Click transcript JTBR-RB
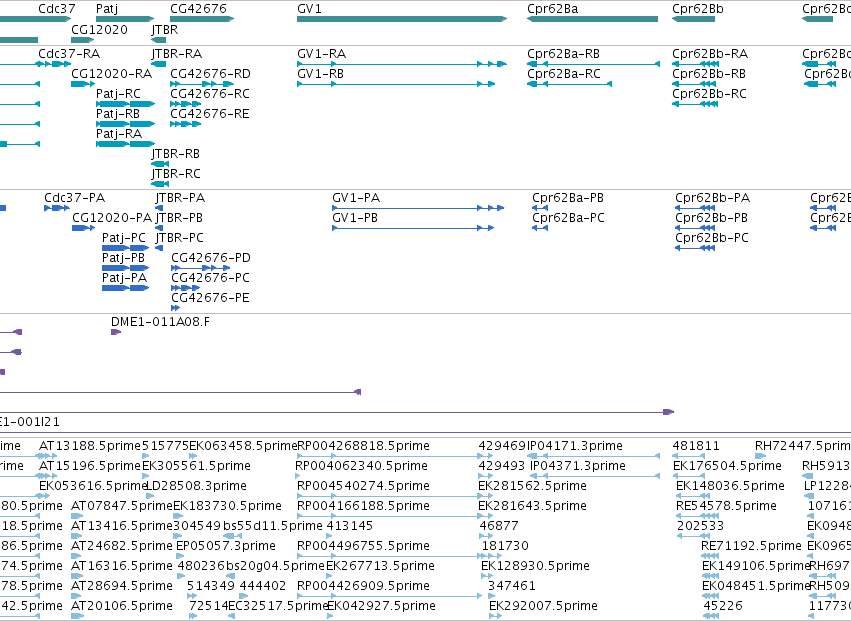The height and width of the screenshot is (621, 851). click(x=175, y=154)
